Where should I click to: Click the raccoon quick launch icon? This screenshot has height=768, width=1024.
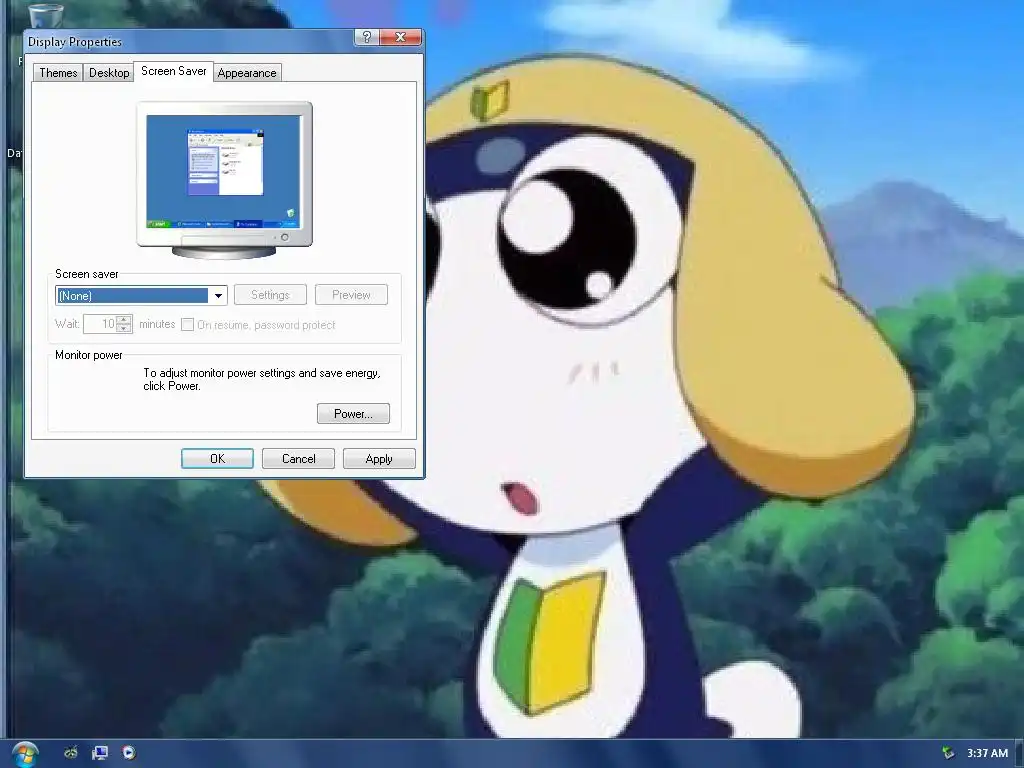(x=71, y=753)
